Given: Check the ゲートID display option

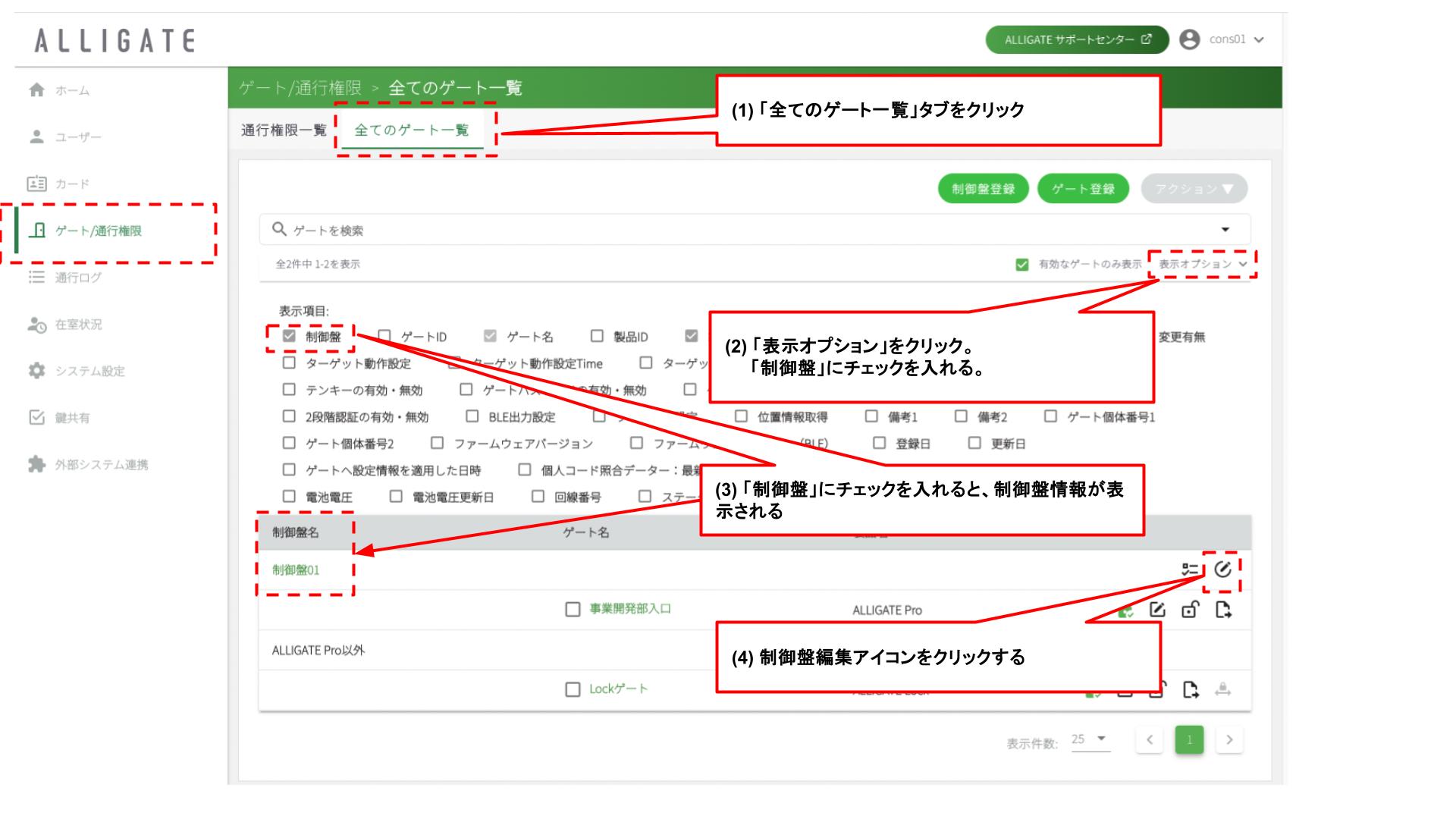Looking at the screenshot, I should point(384,336).
